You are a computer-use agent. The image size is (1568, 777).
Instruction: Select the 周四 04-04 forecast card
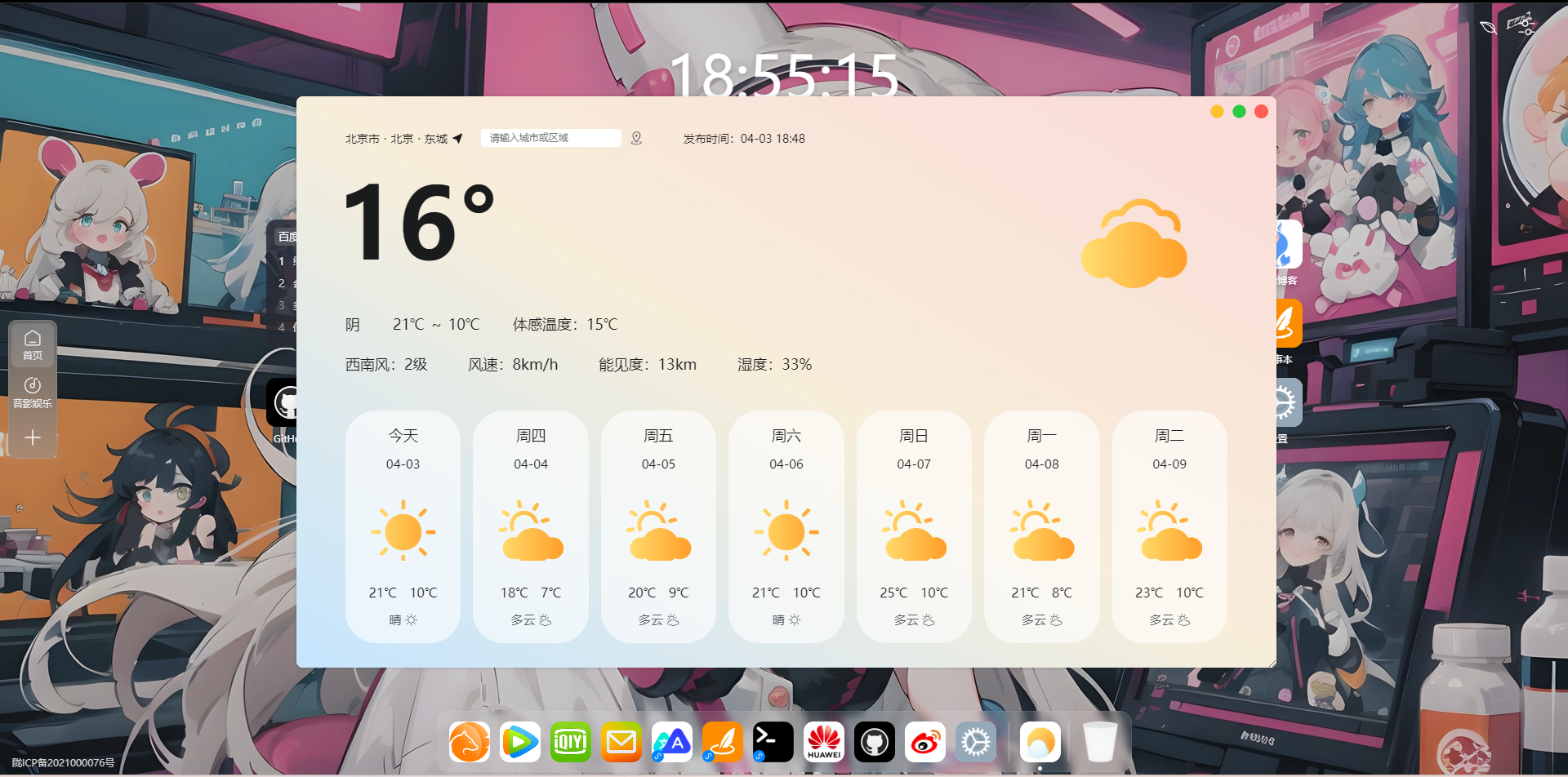tap(531, 526)
